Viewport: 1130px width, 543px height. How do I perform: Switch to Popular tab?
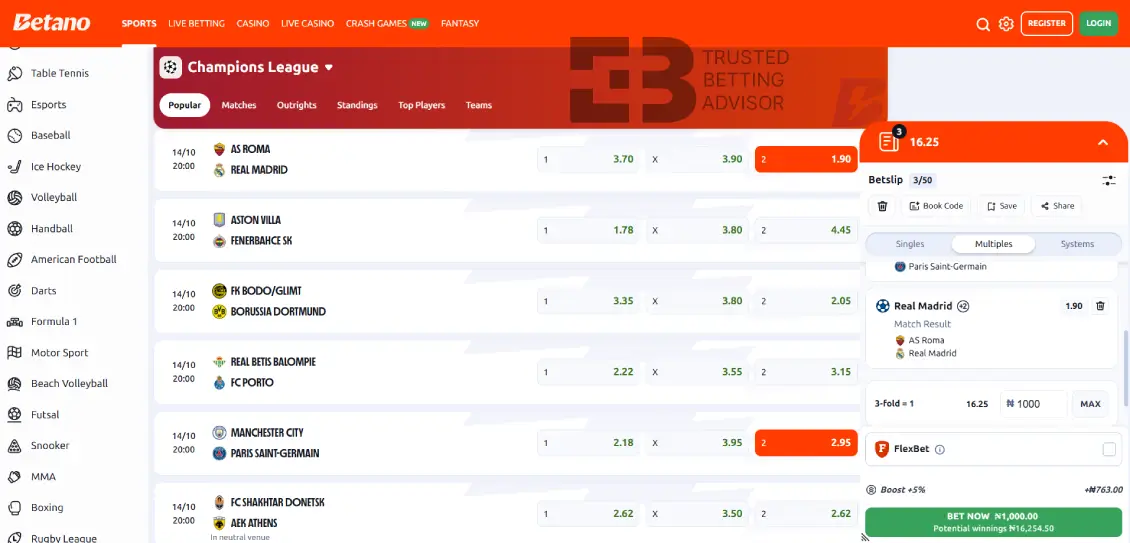coord(184,105)
